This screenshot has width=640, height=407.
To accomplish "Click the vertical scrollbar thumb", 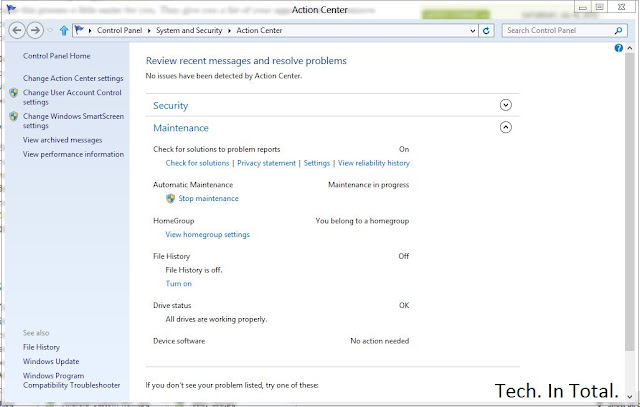I will click(629, 202).
